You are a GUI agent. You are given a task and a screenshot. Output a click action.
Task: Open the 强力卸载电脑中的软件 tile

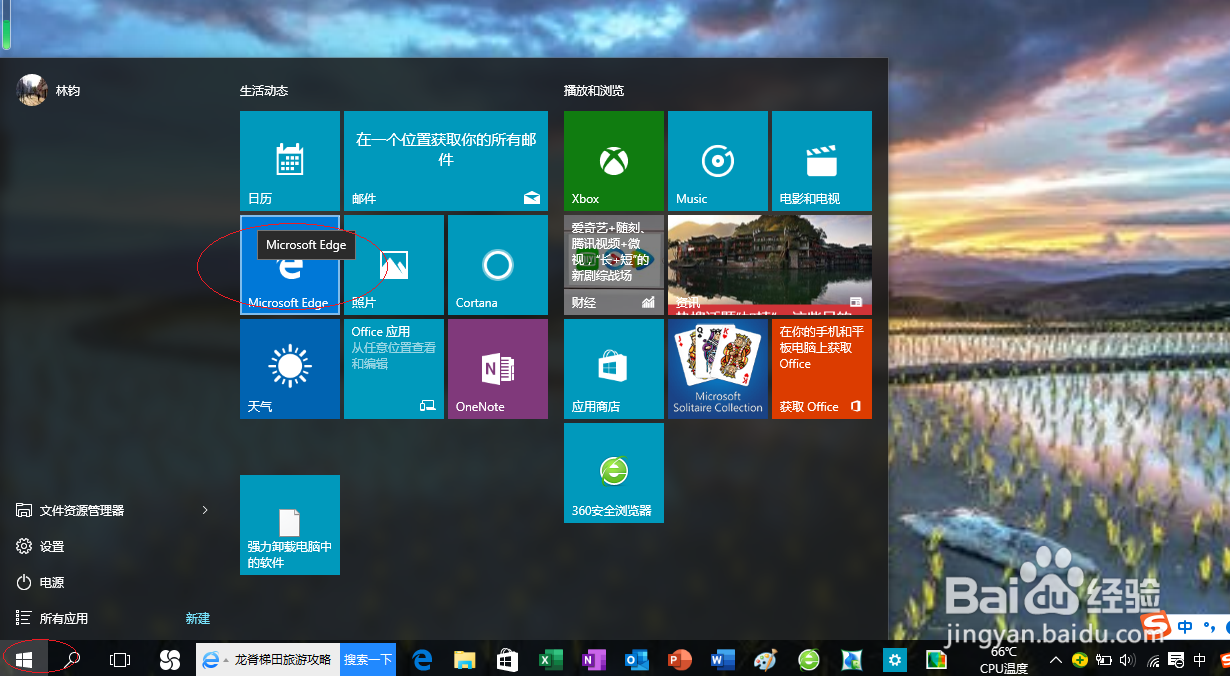[x=290, y=524]
